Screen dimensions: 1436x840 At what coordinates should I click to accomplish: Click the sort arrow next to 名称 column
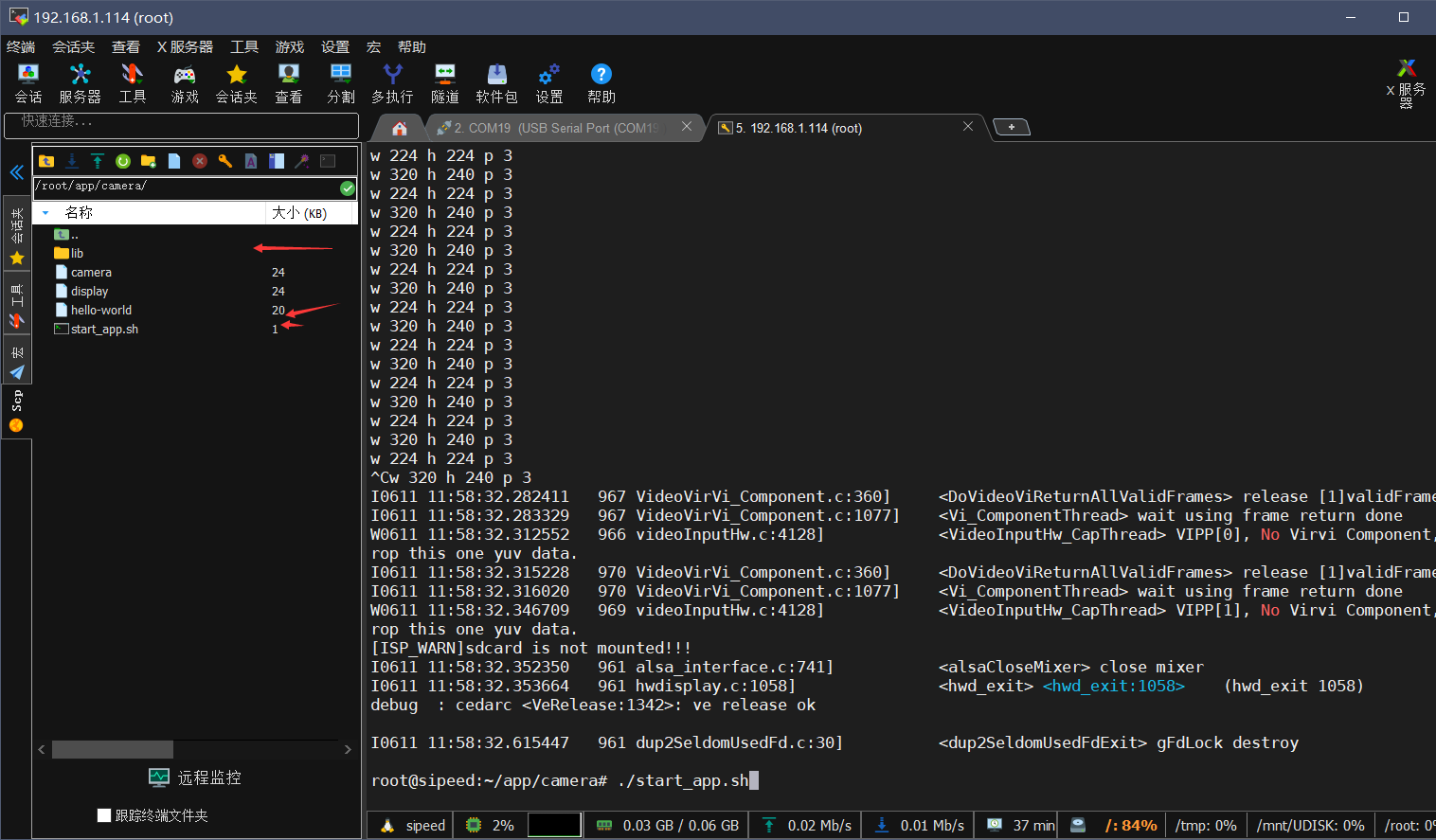(45, 213)
